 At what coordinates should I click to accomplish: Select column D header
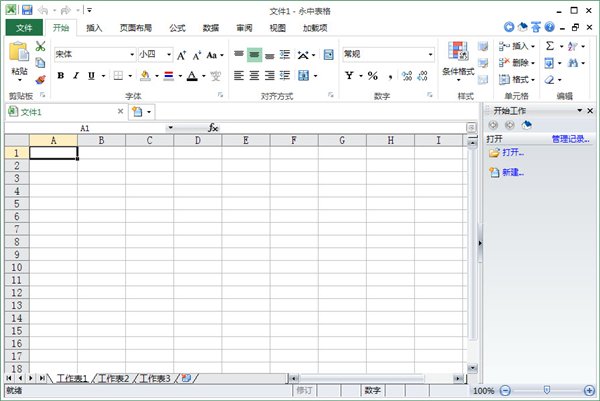197,140
